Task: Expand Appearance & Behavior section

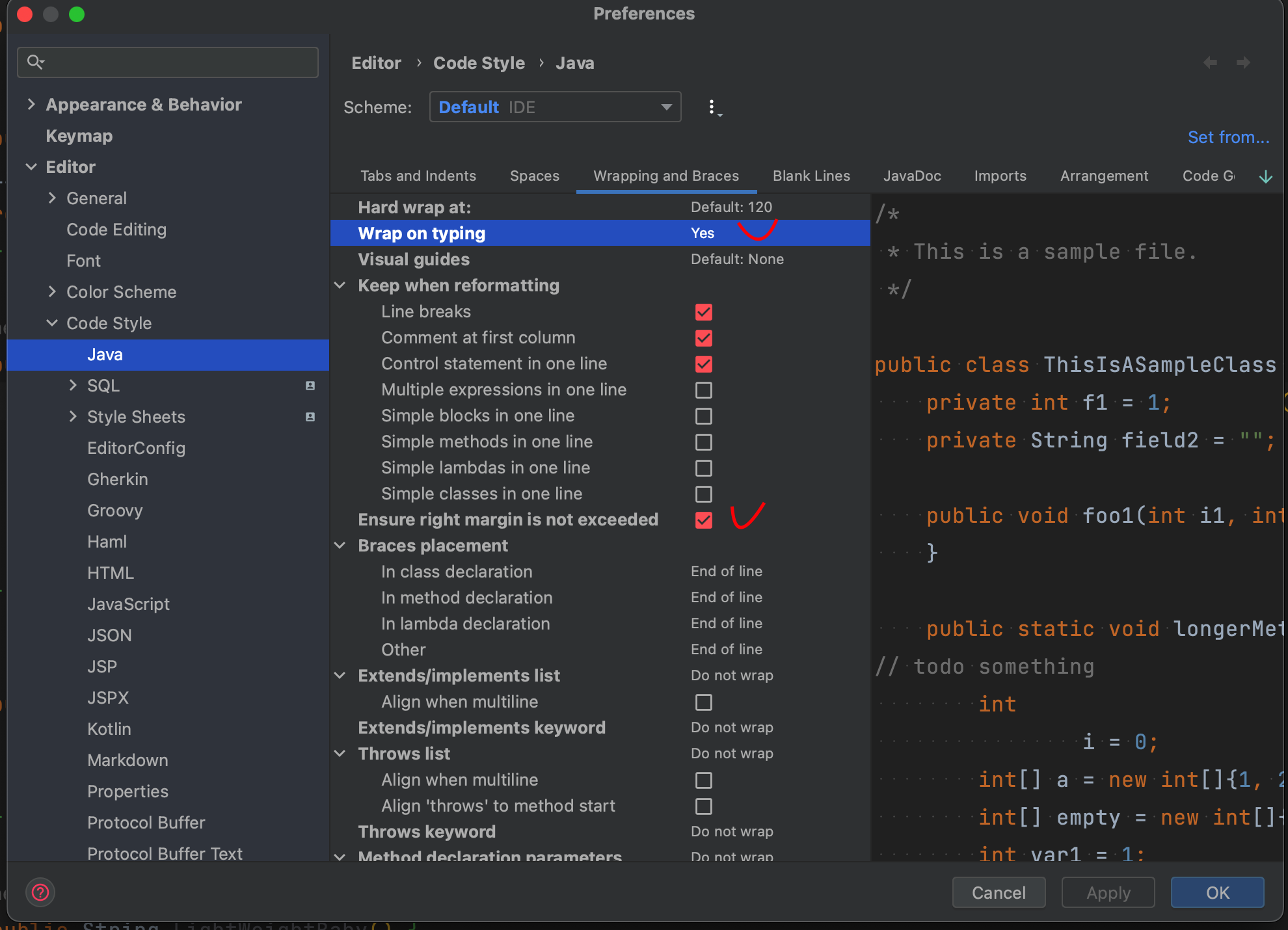Action: point(31,105)
